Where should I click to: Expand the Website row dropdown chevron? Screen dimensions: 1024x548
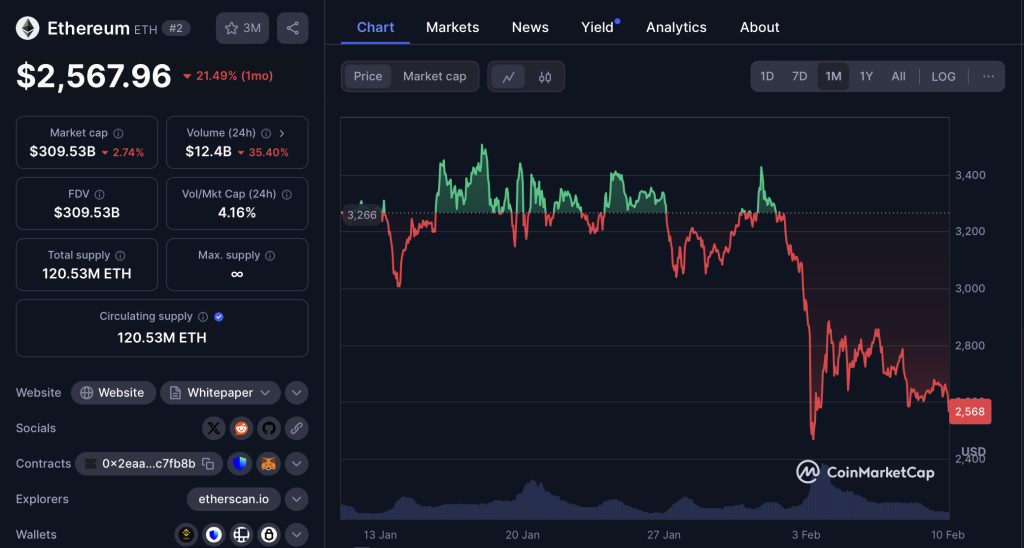click(x=296, y=393)
